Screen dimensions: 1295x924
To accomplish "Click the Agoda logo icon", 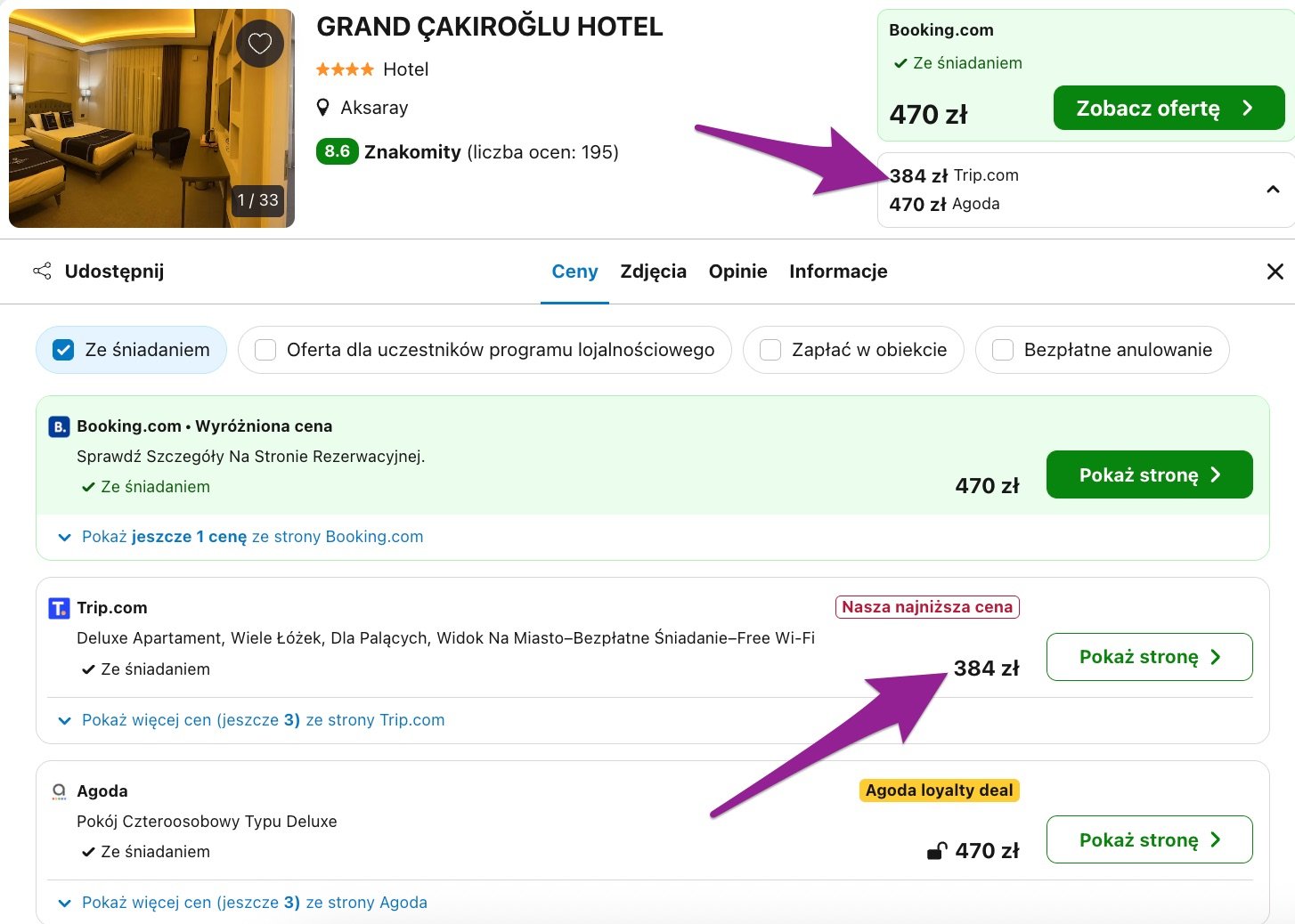I will click(x=59, y=791).
